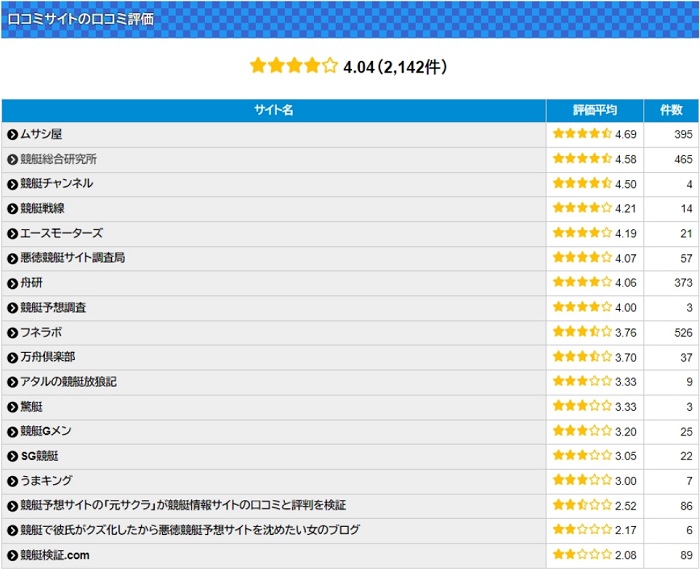Image resolution: width=700 pixels, height=569 pixels.
Task: Go to アタルの競艇放狼記 link
Action: pos(68,382)
